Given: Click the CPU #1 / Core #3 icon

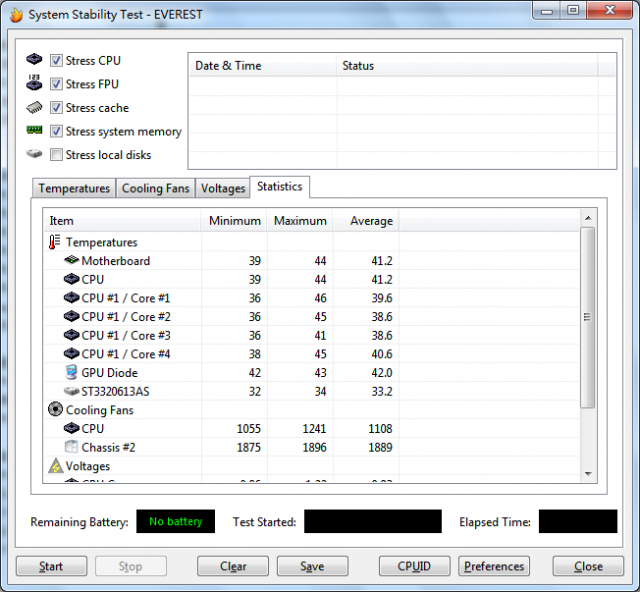Looking at the screenshot, I should pos(71,335).
